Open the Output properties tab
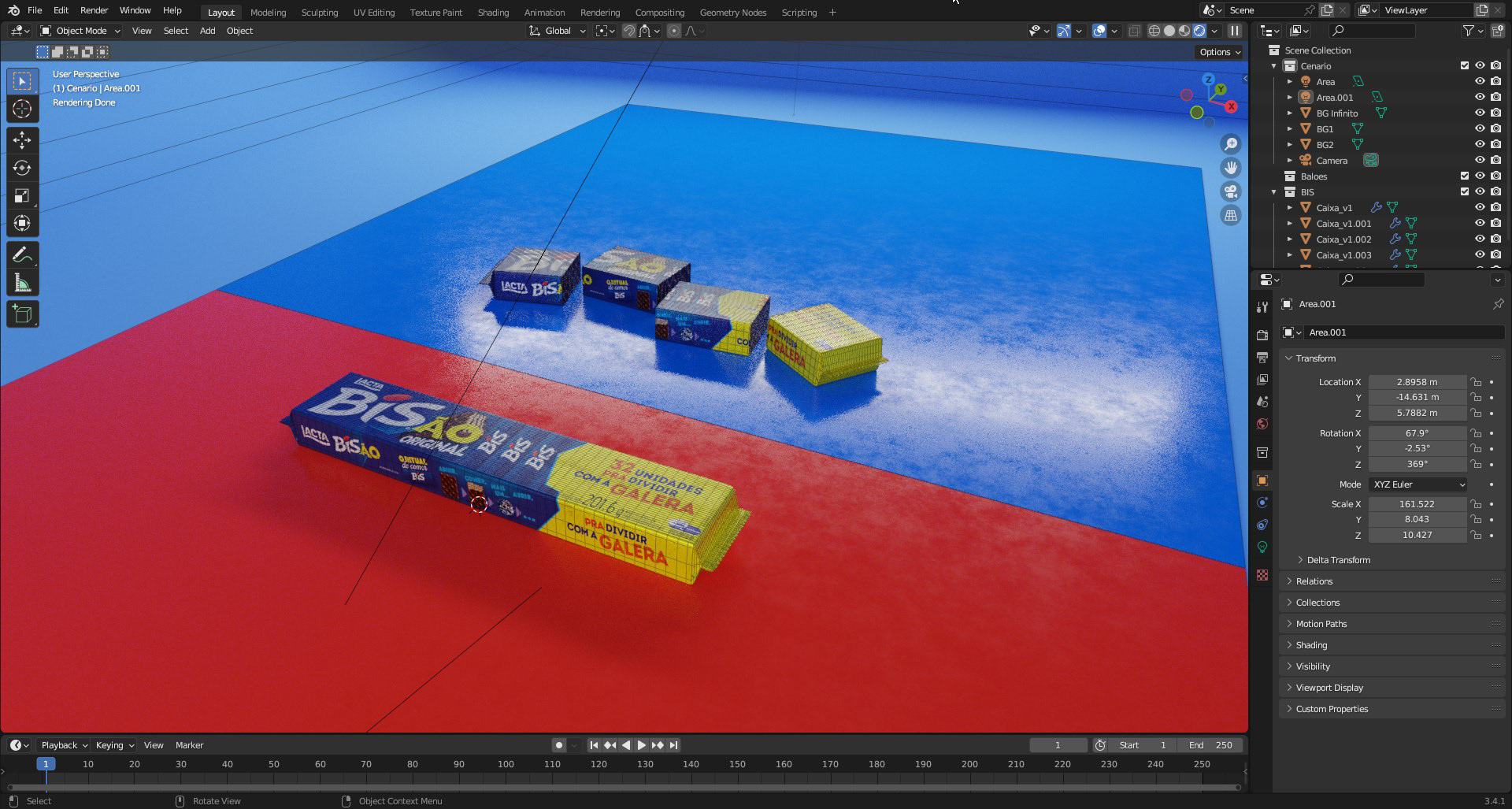The height and width of the screenshot is (809, 1512). coord(1262,358)
